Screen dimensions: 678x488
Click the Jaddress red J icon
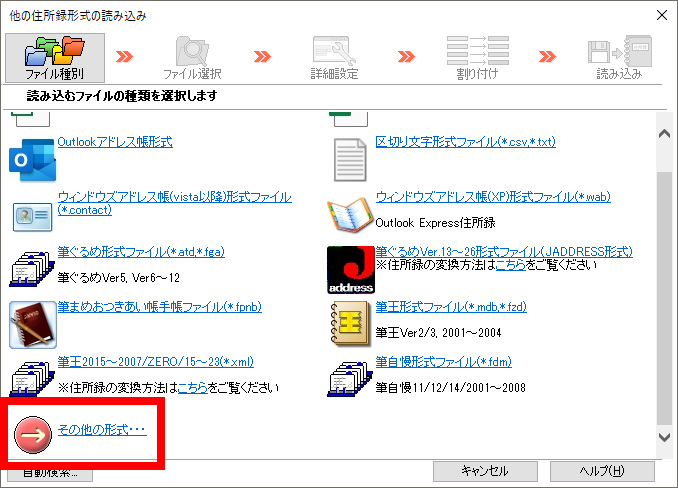pos(351,270)
